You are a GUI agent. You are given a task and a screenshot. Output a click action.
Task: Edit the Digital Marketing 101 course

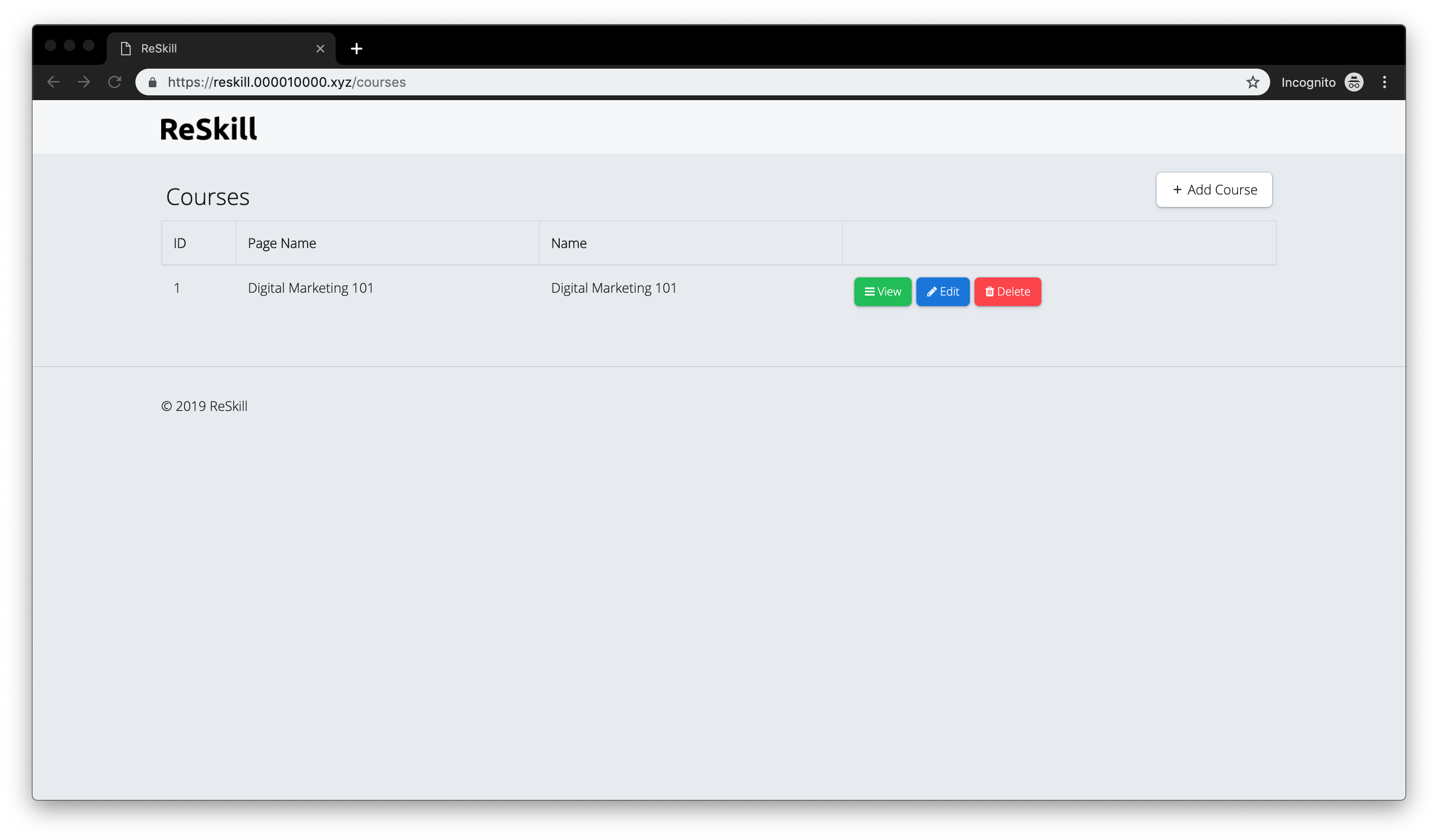click(942, 292)
